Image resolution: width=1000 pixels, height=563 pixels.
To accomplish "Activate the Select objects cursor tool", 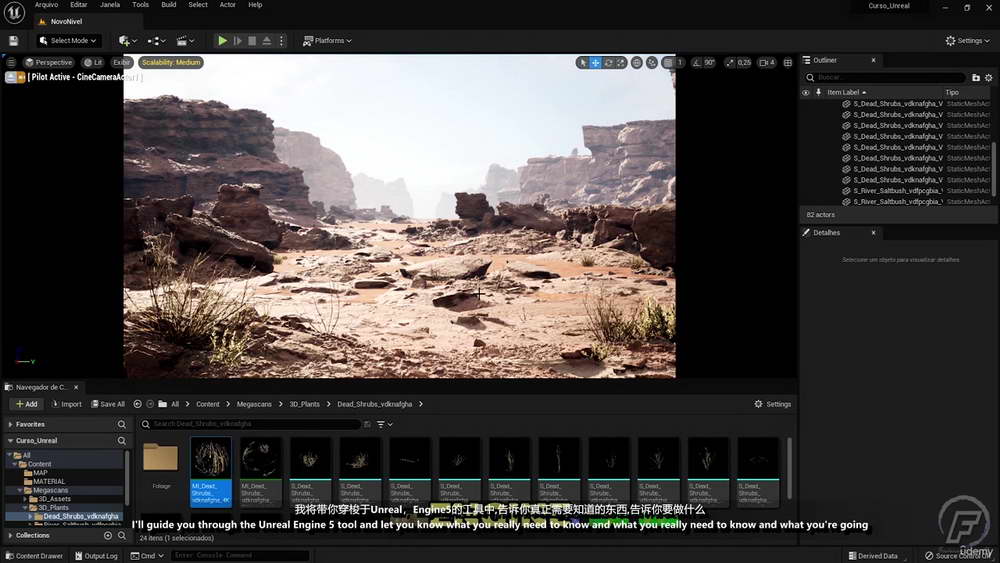I will 582,62.
